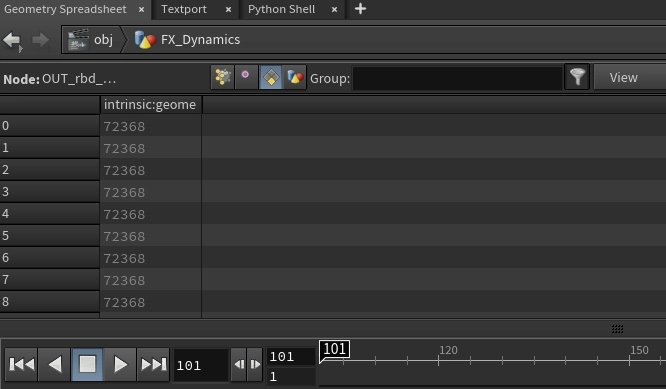Go back in network path history
Image resolution: width=666 pixels, height=389 pixels.
(12, 41)
